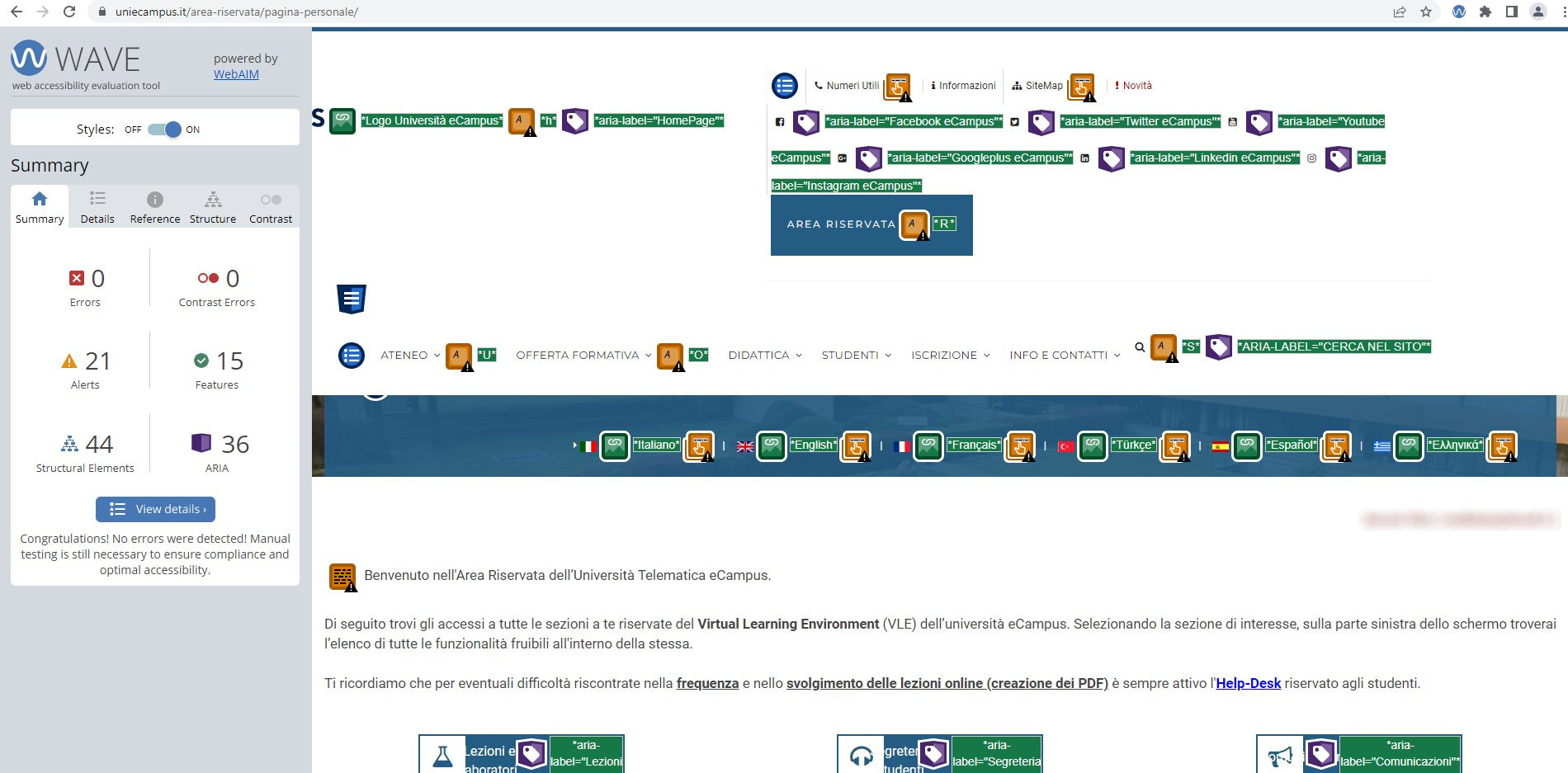1568x773 pixels.
Task: Click the list icon left of ATENEO
Action: [352, 356]
